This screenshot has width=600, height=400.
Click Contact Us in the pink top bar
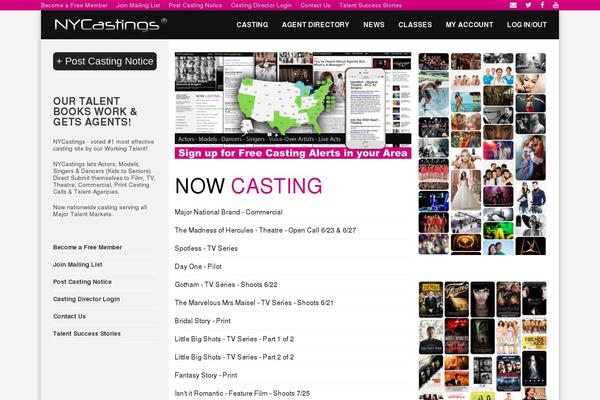point(315,5)
